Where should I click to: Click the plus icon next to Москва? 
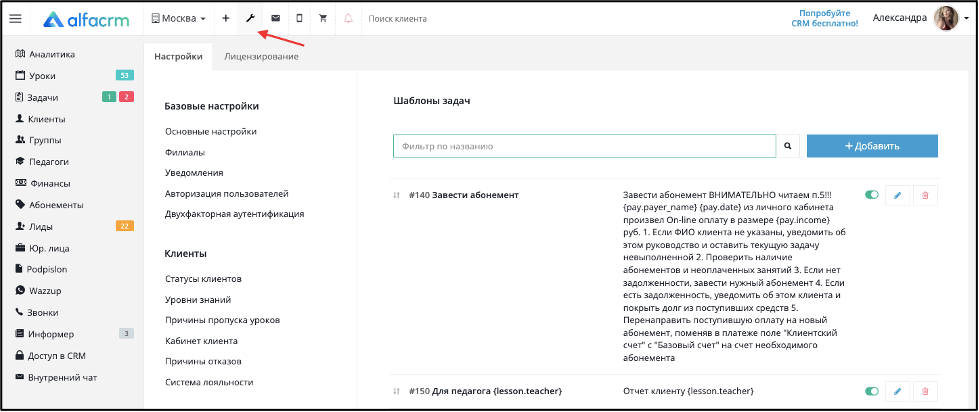coord(225,19)
